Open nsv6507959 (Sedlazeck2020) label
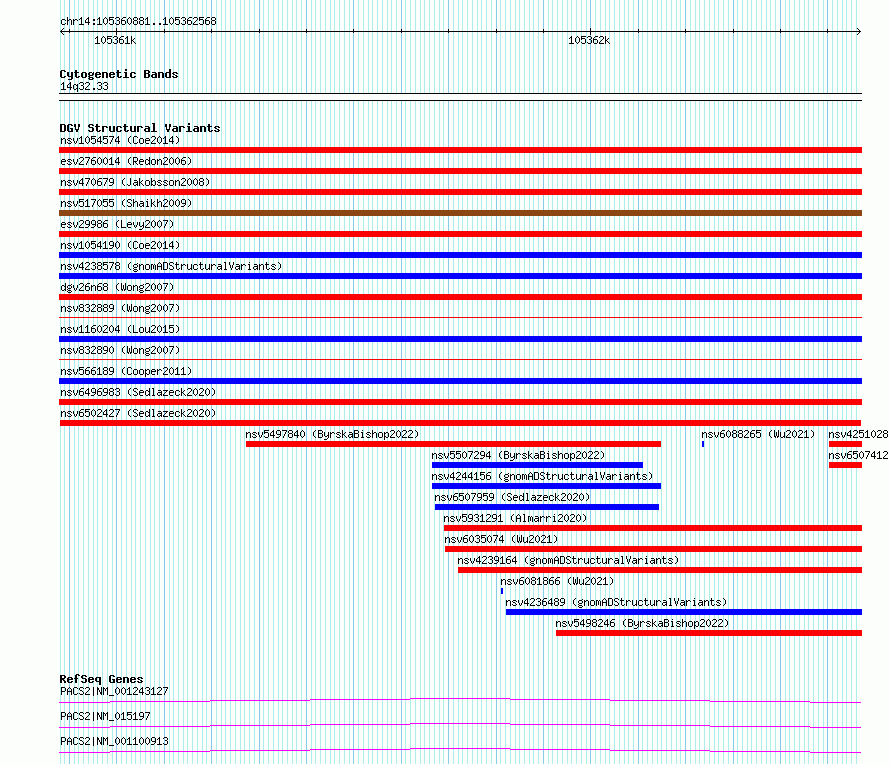890x764 pixels. point(512,497)
